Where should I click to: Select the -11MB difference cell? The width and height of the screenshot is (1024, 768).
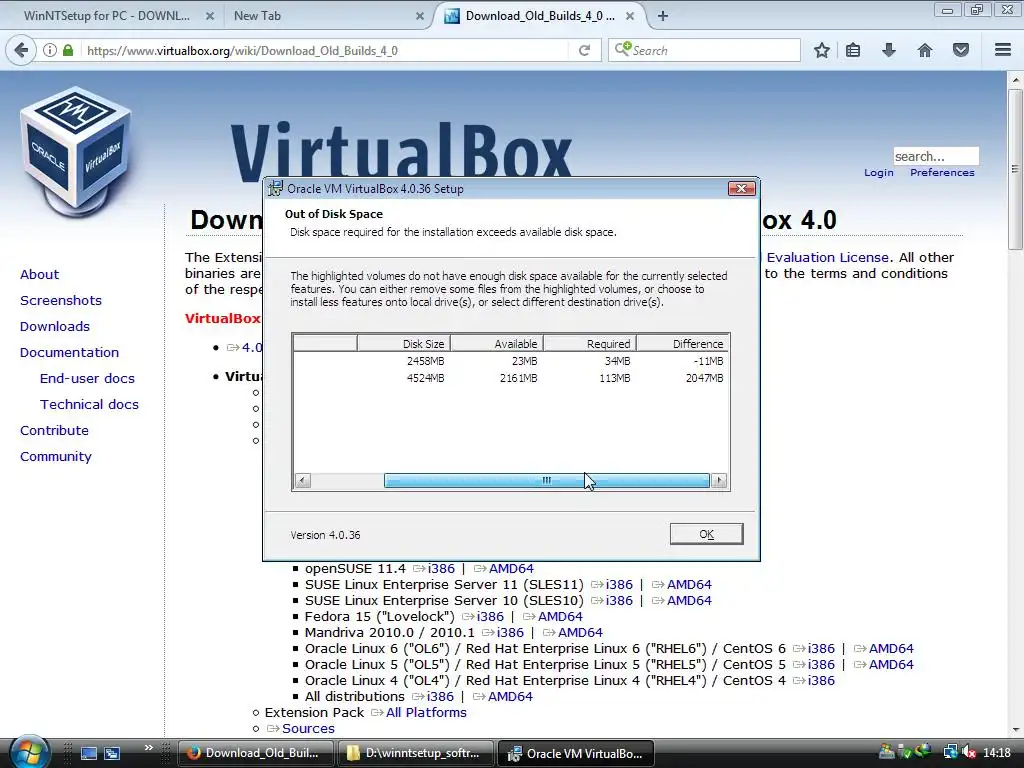tap(708, 361)
